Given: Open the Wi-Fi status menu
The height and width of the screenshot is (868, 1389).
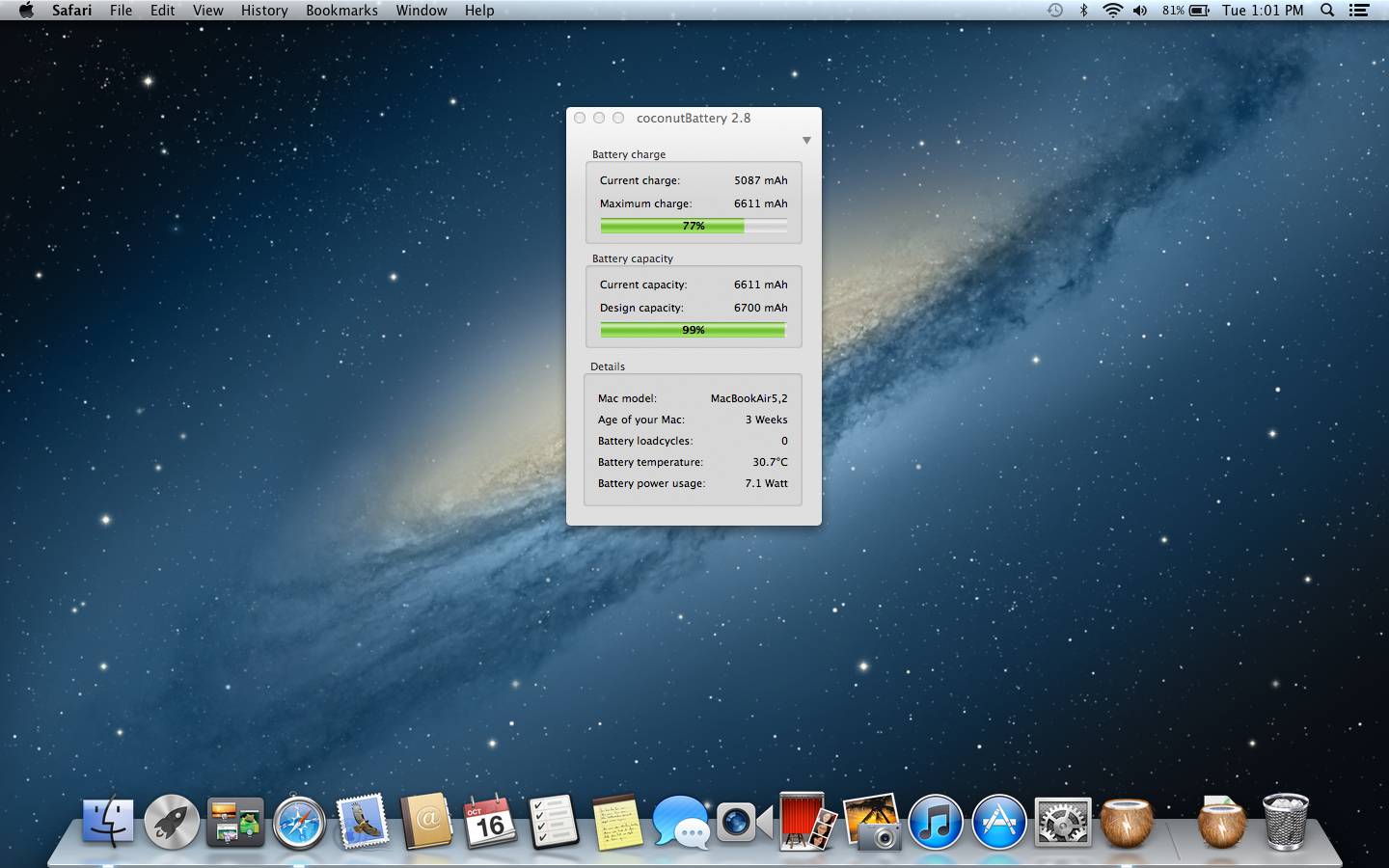Looking at the screenshot, I should point(1112,11).
